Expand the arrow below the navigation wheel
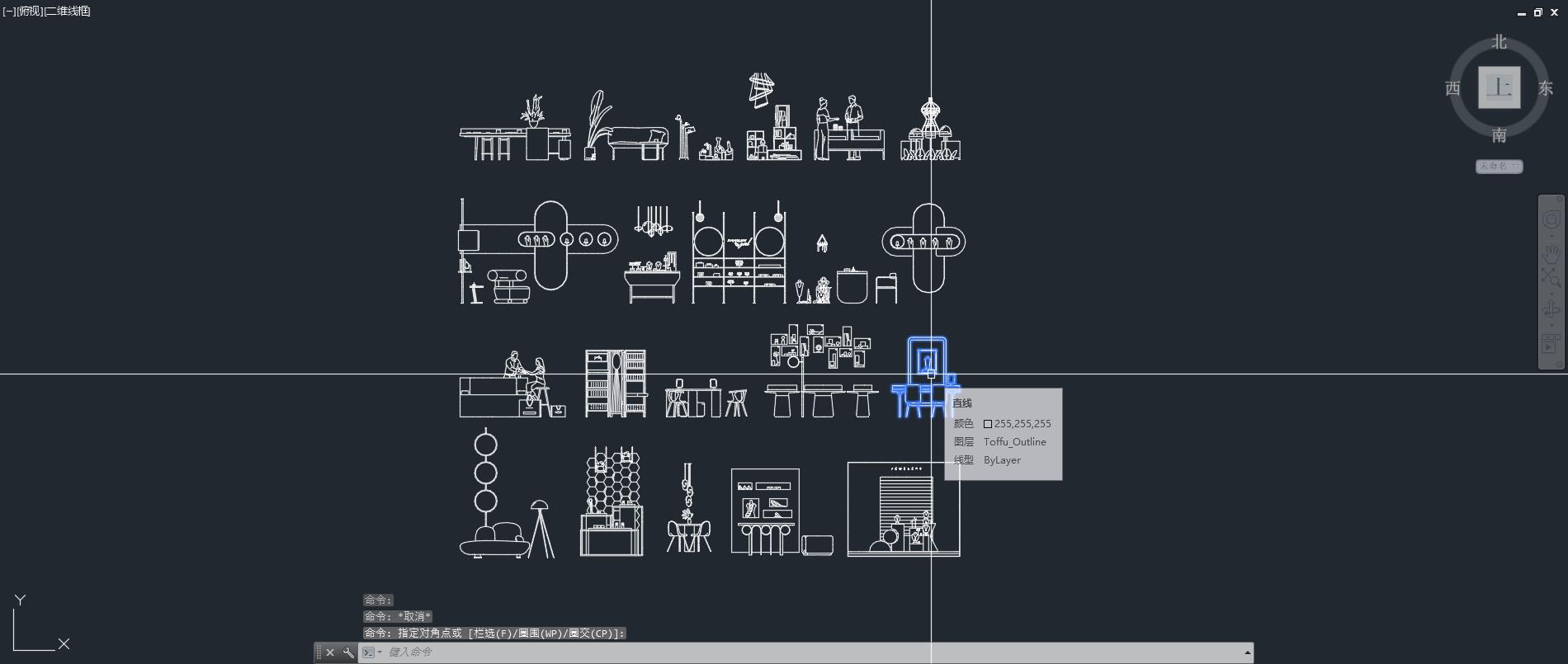The height and width of the screenshot is (664, 1568). (1551, 238)
